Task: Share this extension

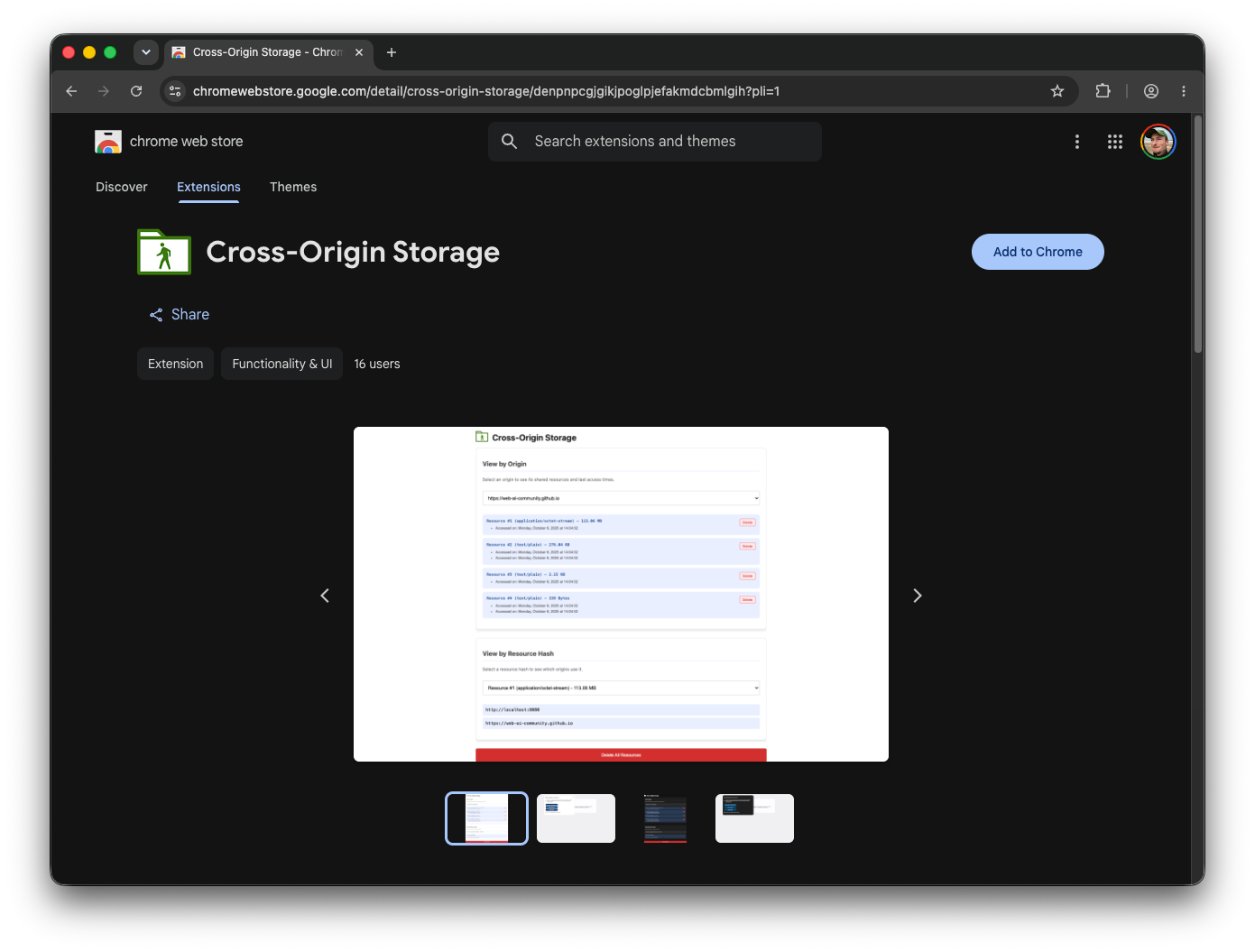Action: (x=180, y=314)
